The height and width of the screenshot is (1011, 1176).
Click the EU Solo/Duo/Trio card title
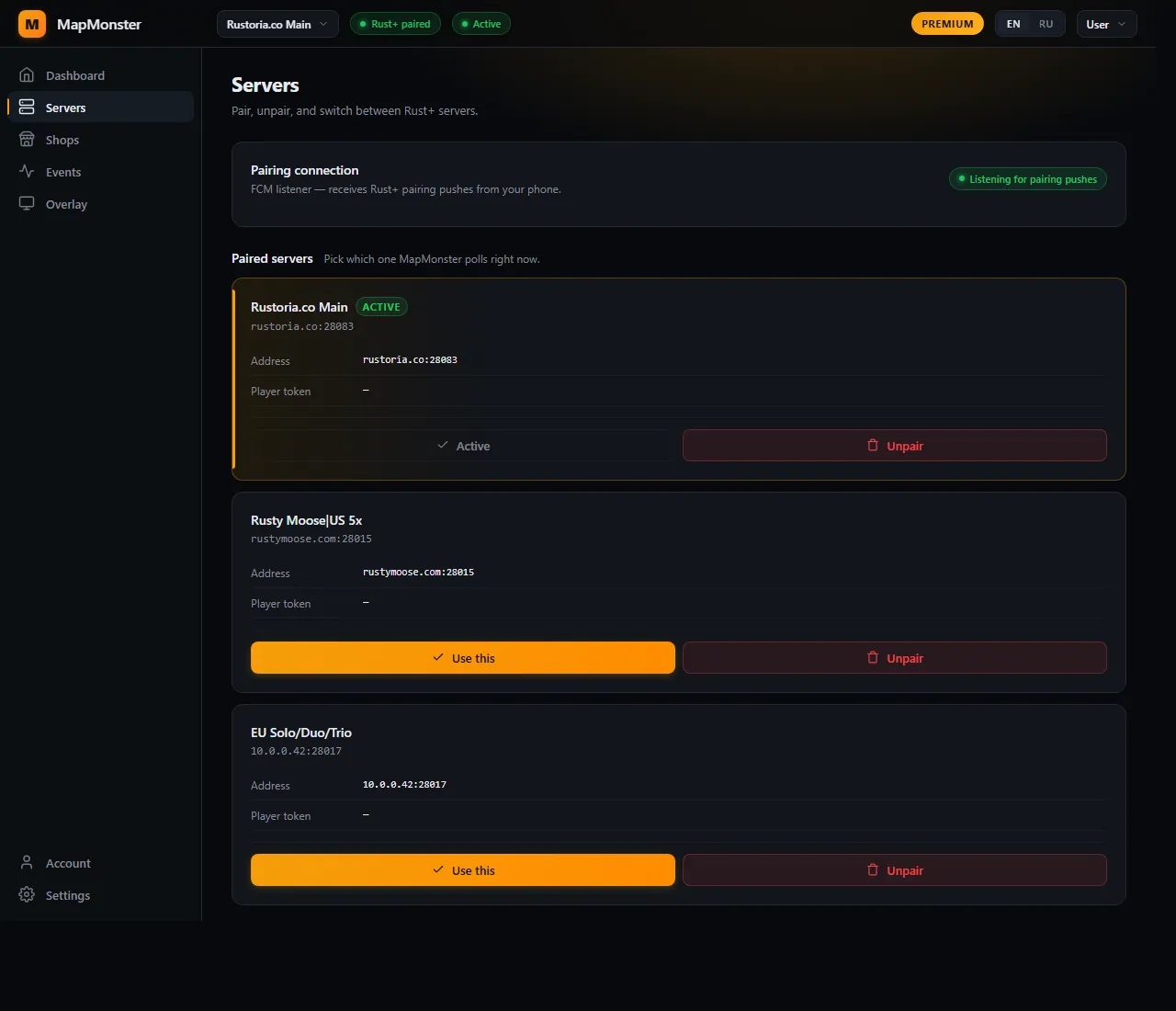point(301,733)
